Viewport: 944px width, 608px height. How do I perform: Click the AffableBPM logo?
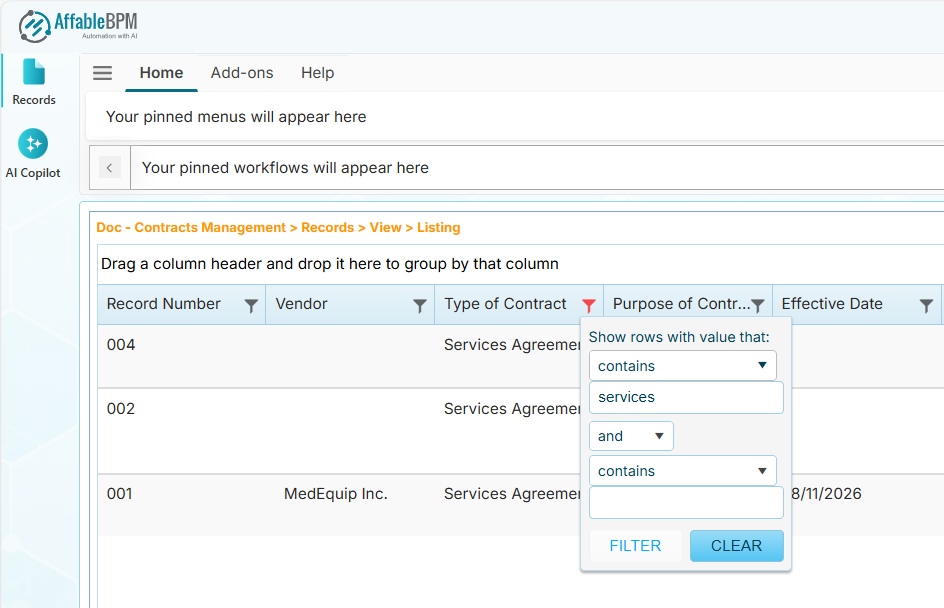(77, 25)
